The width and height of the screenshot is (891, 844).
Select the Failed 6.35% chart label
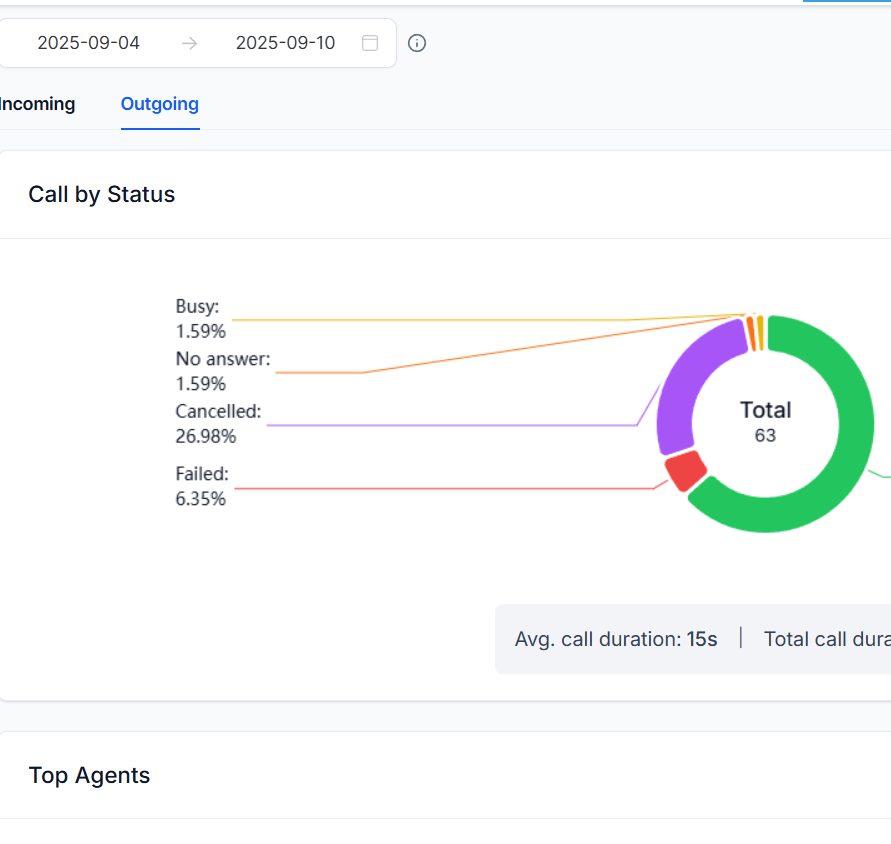point(201,486)
